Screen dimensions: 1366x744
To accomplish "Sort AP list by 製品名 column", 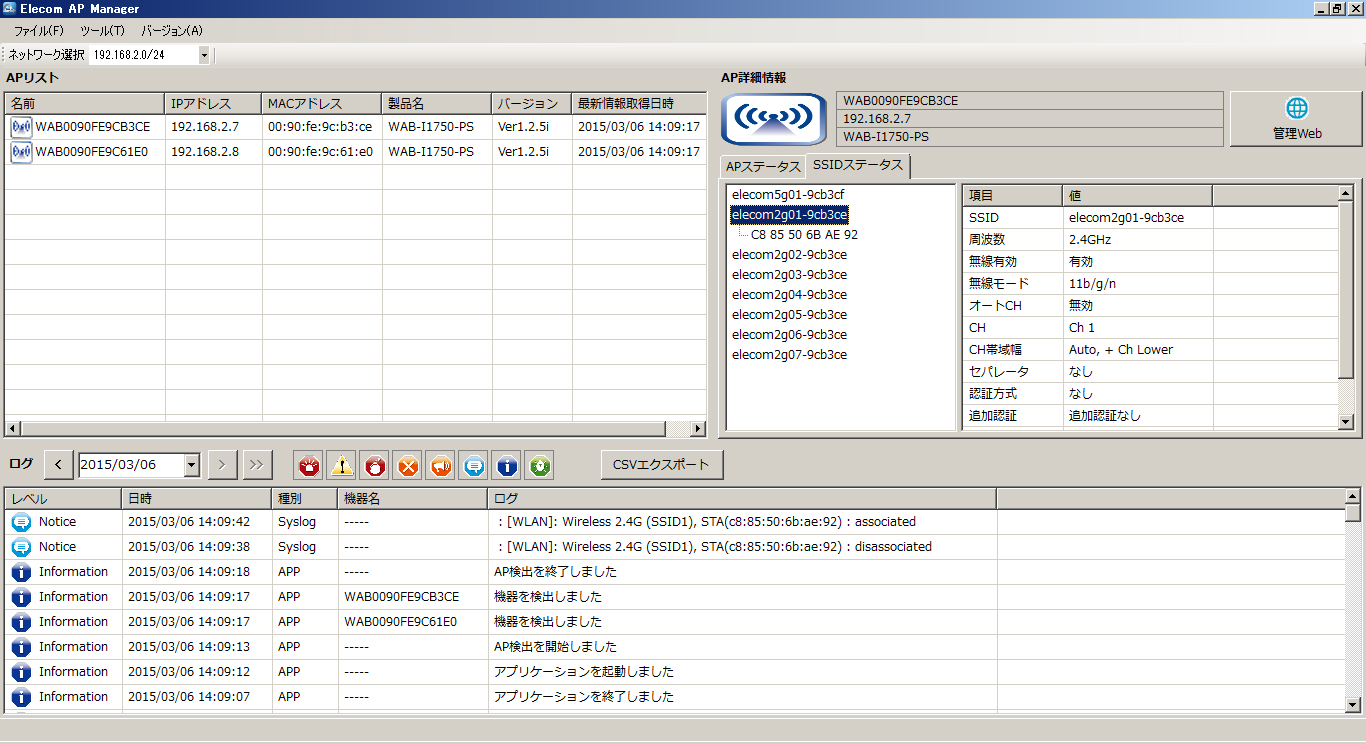I will (437, 104).
